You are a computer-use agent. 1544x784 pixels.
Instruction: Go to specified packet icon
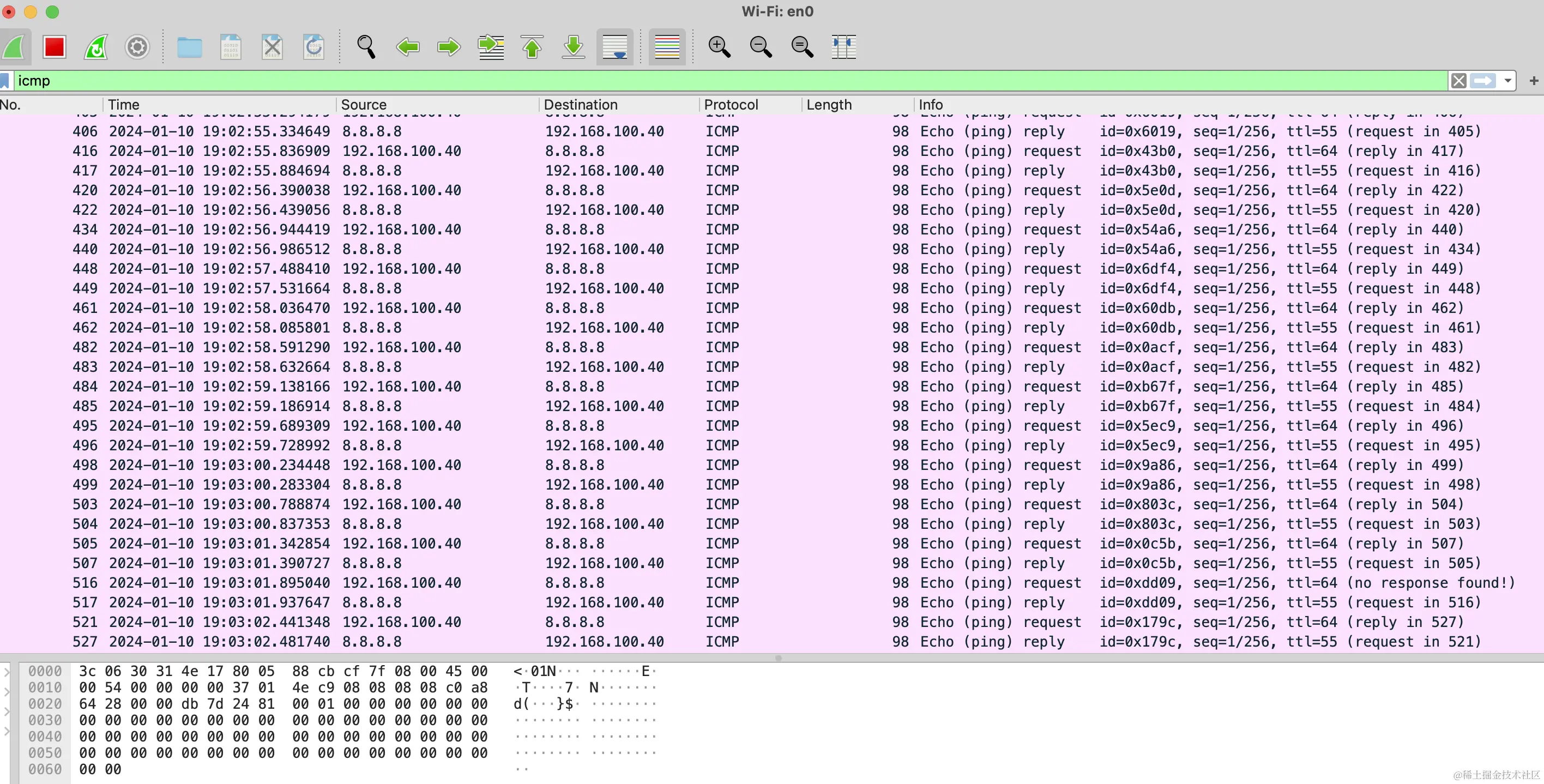(490, 47)
